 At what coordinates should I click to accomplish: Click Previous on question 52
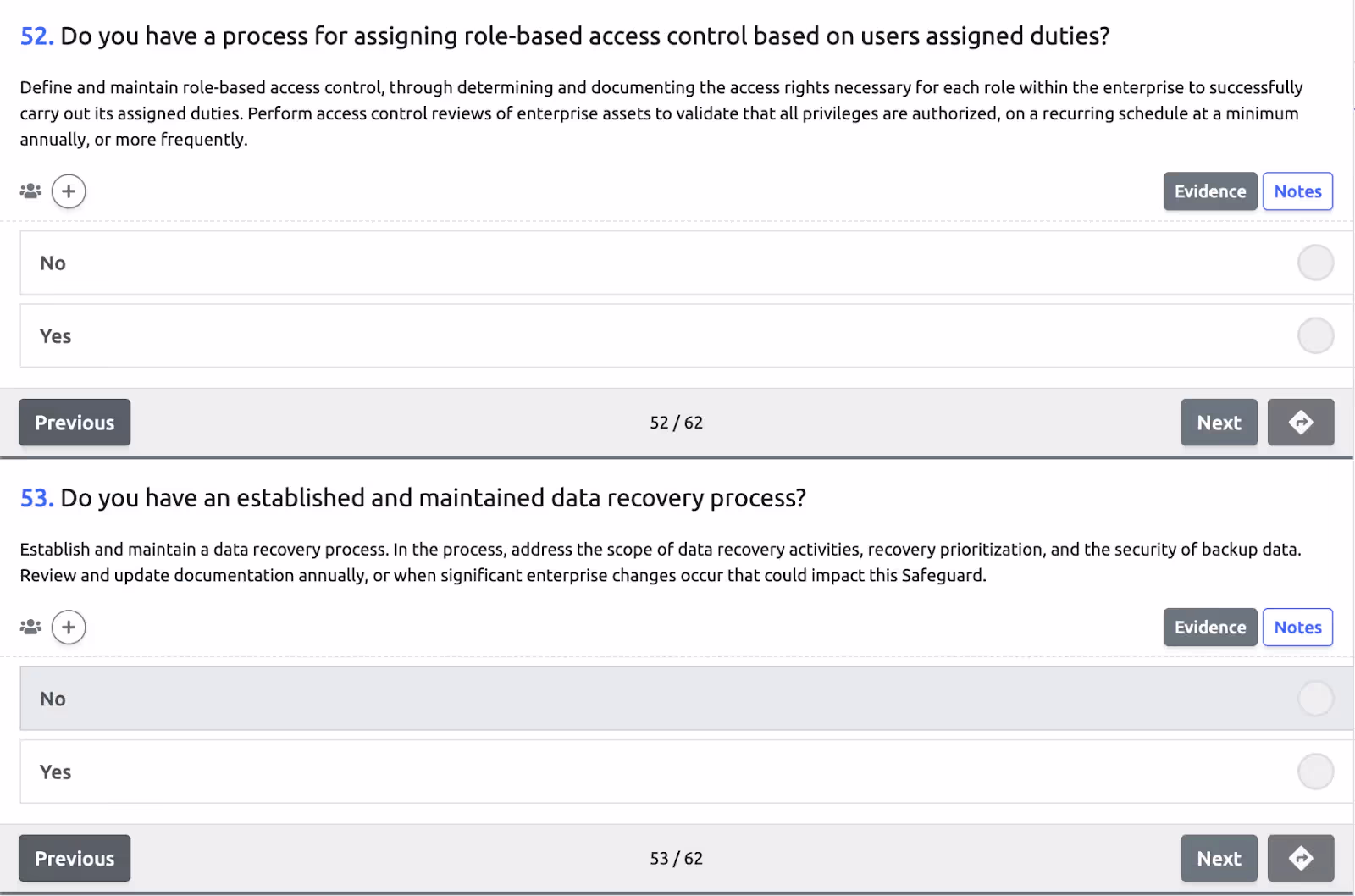tap(75, 423)
